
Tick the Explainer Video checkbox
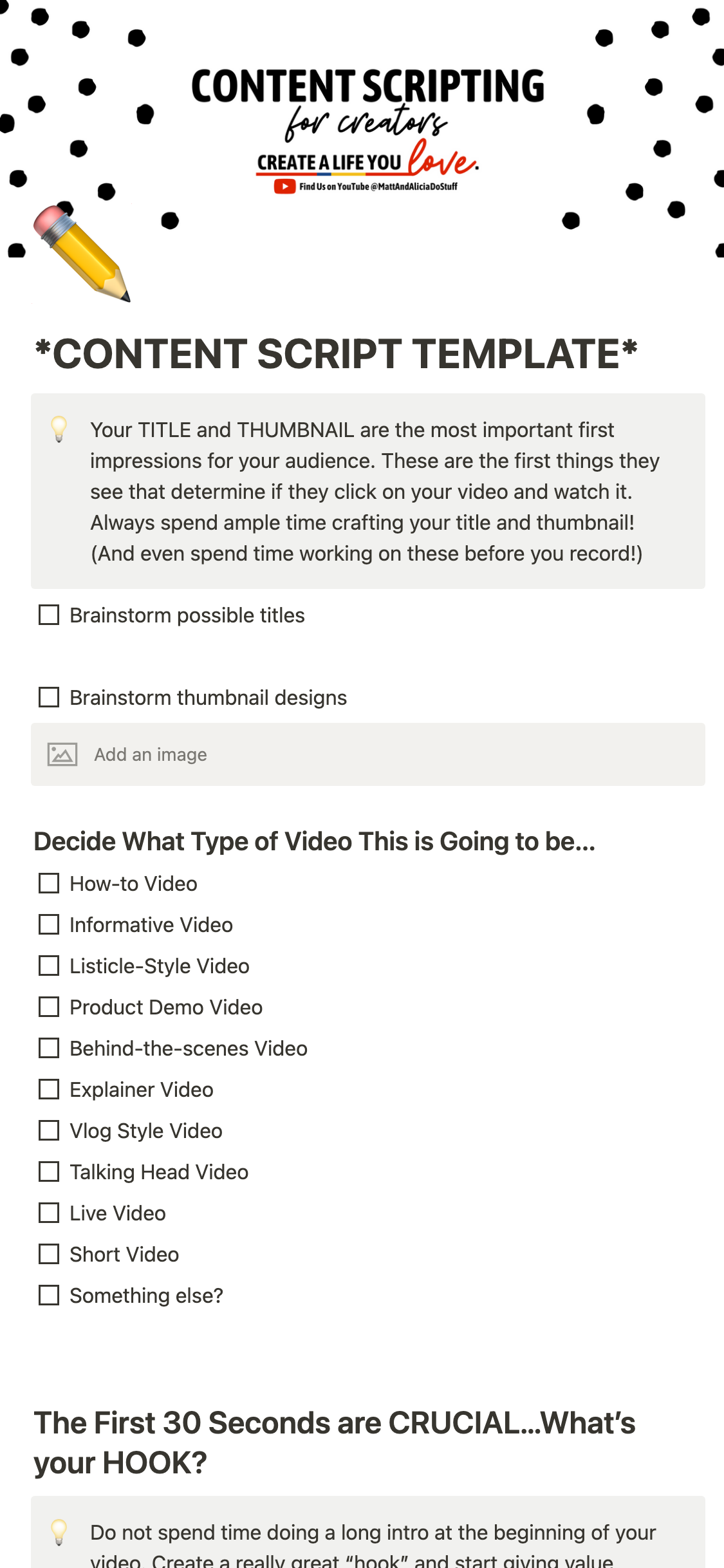click(49, 1090)
